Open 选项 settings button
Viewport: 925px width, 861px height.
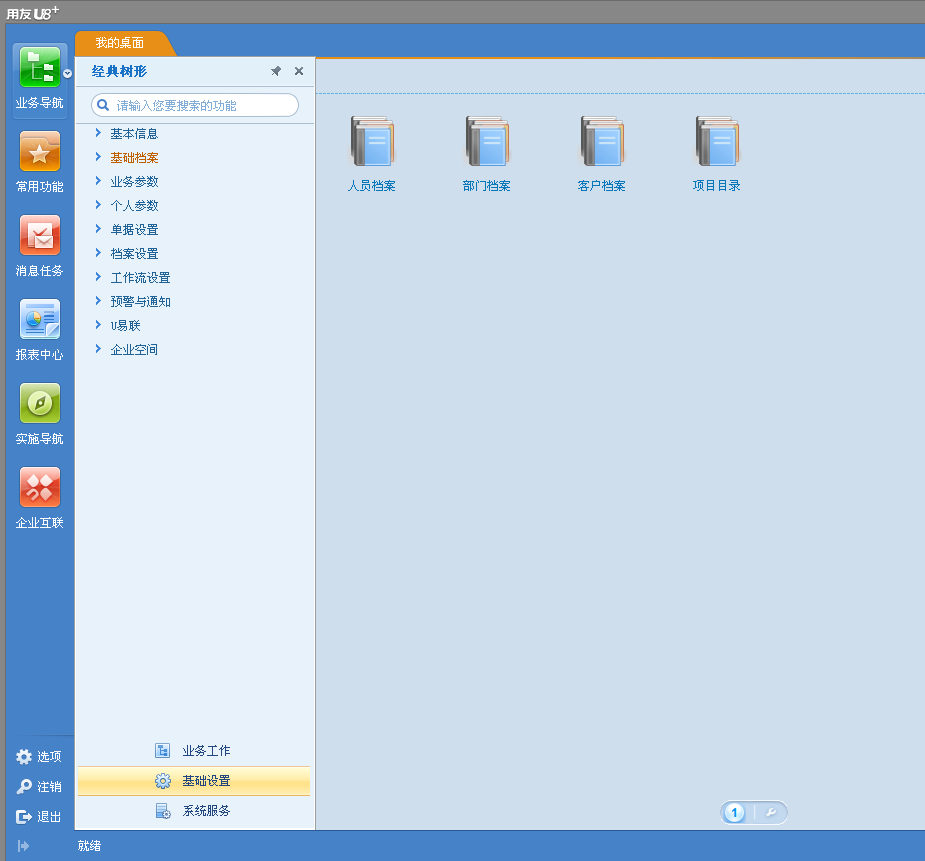(x=39, y=757)
